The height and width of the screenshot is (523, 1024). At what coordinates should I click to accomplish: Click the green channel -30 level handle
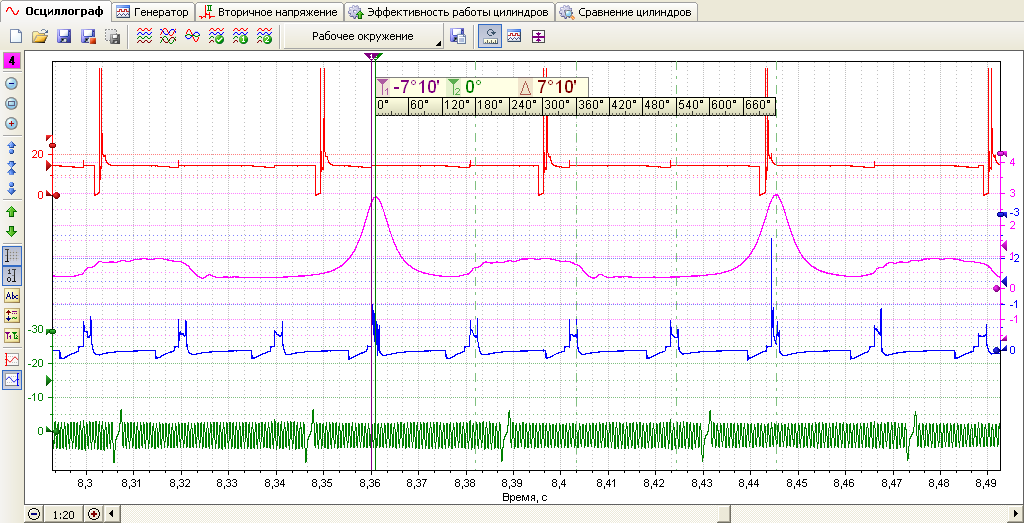pyautogui.click(x=52, y=332)
